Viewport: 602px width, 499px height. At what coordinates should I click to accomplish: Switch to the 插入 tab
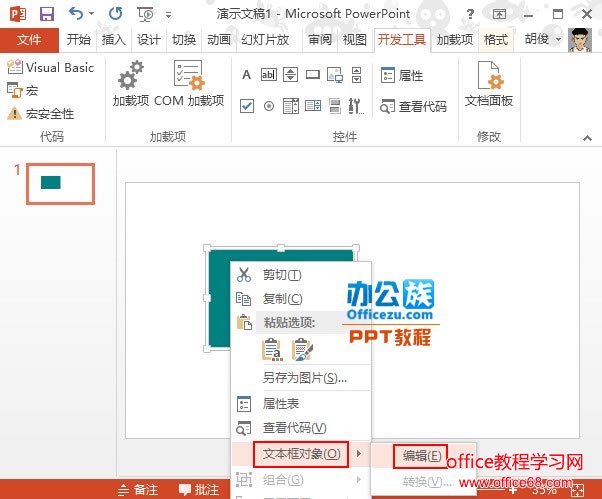click(x=114, y=40)
